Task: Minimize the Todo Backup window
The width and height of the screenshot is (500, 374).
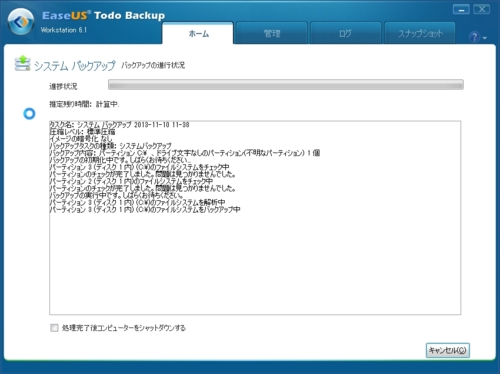Action: click(461, 10)
